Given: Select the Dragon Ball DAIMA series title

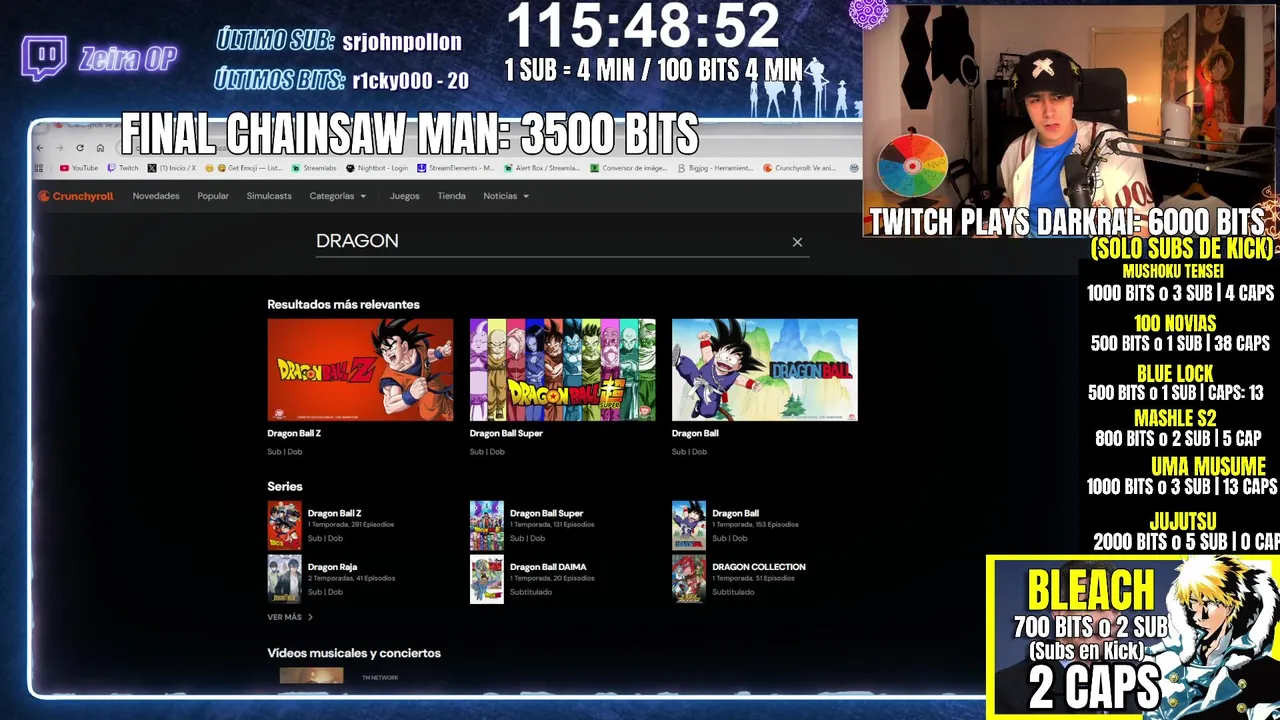Looking at the screenshot, I should tap(548, 567).
